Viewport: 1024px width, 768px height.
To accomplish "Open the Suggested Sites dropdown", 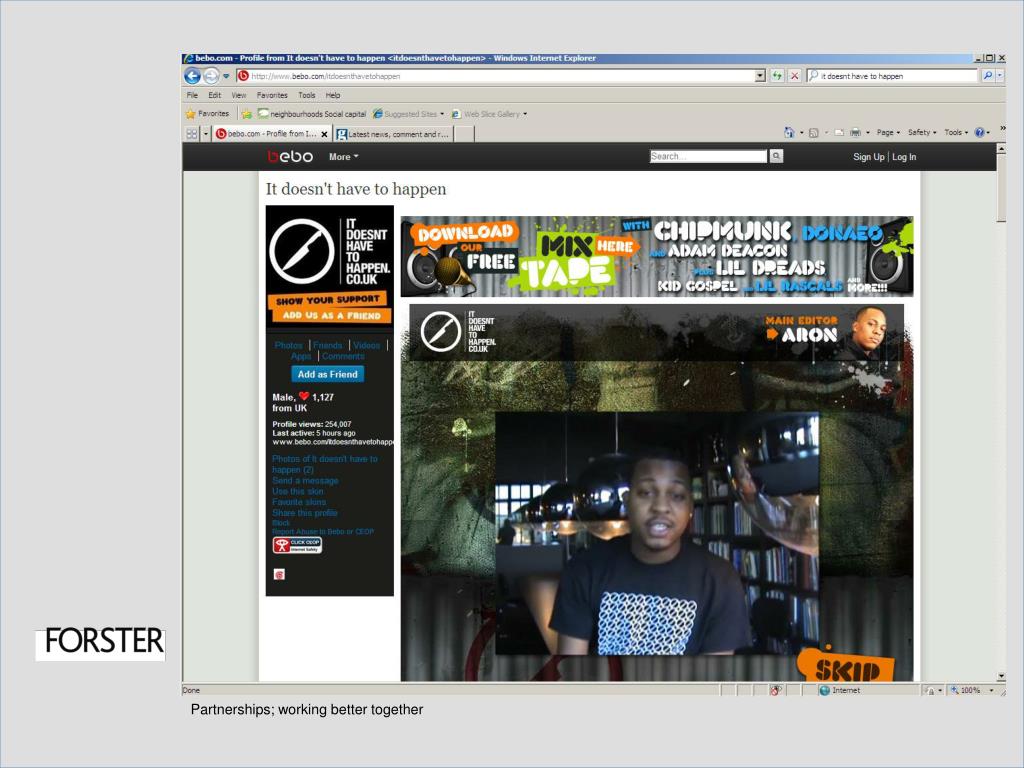I will point(408,114).
